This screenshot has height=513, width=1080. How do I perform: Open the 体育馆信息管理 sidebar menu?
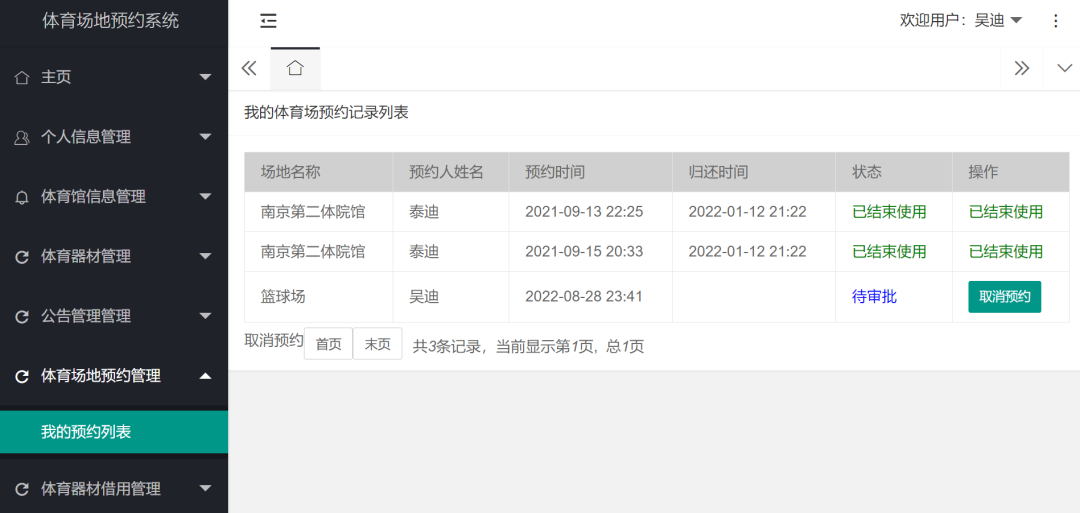[x=114, y=197]
